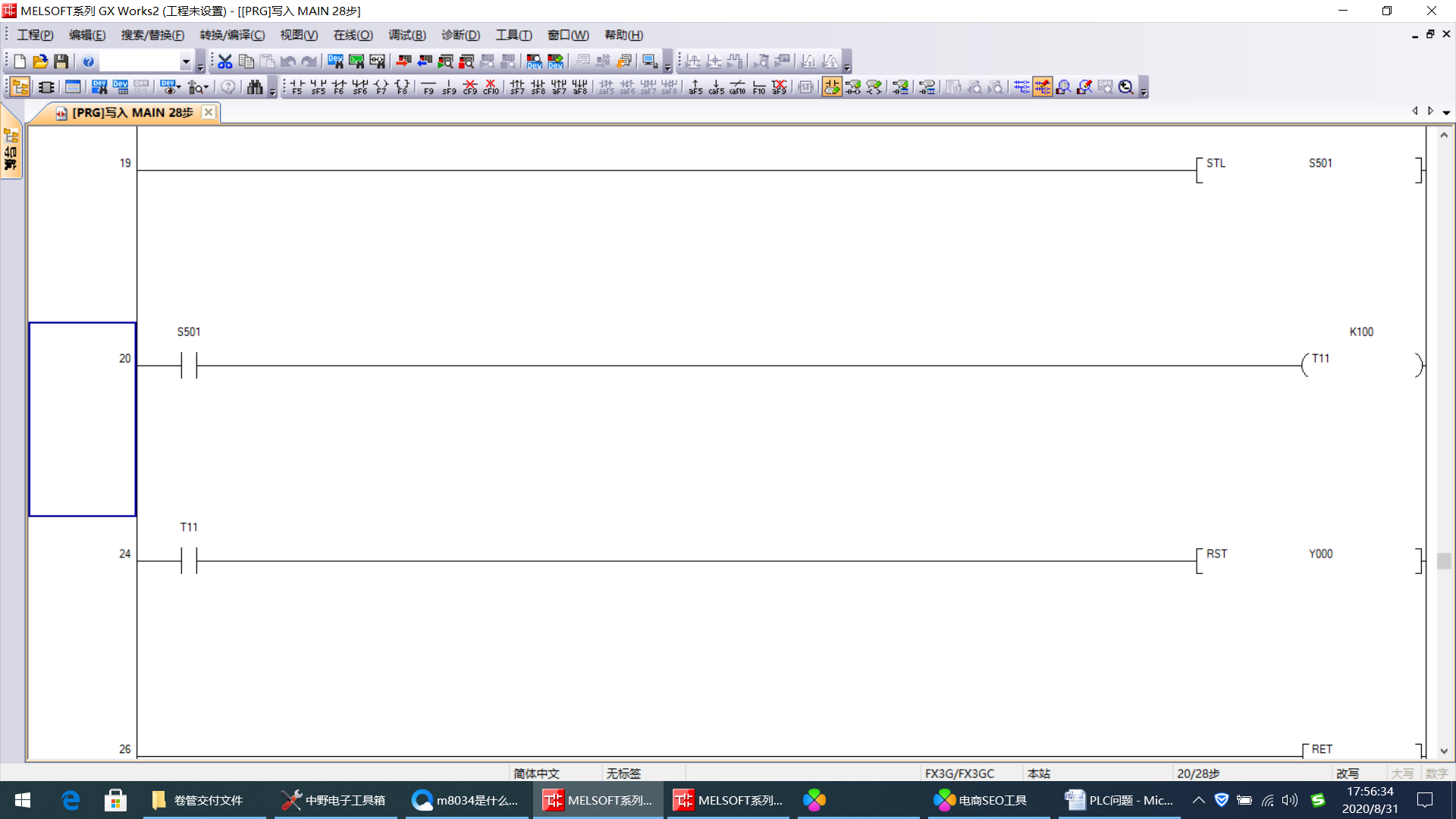Open the toolbar combo box dropdown
The height and width of the screenshot is (819, 1456).
(186, 61)
